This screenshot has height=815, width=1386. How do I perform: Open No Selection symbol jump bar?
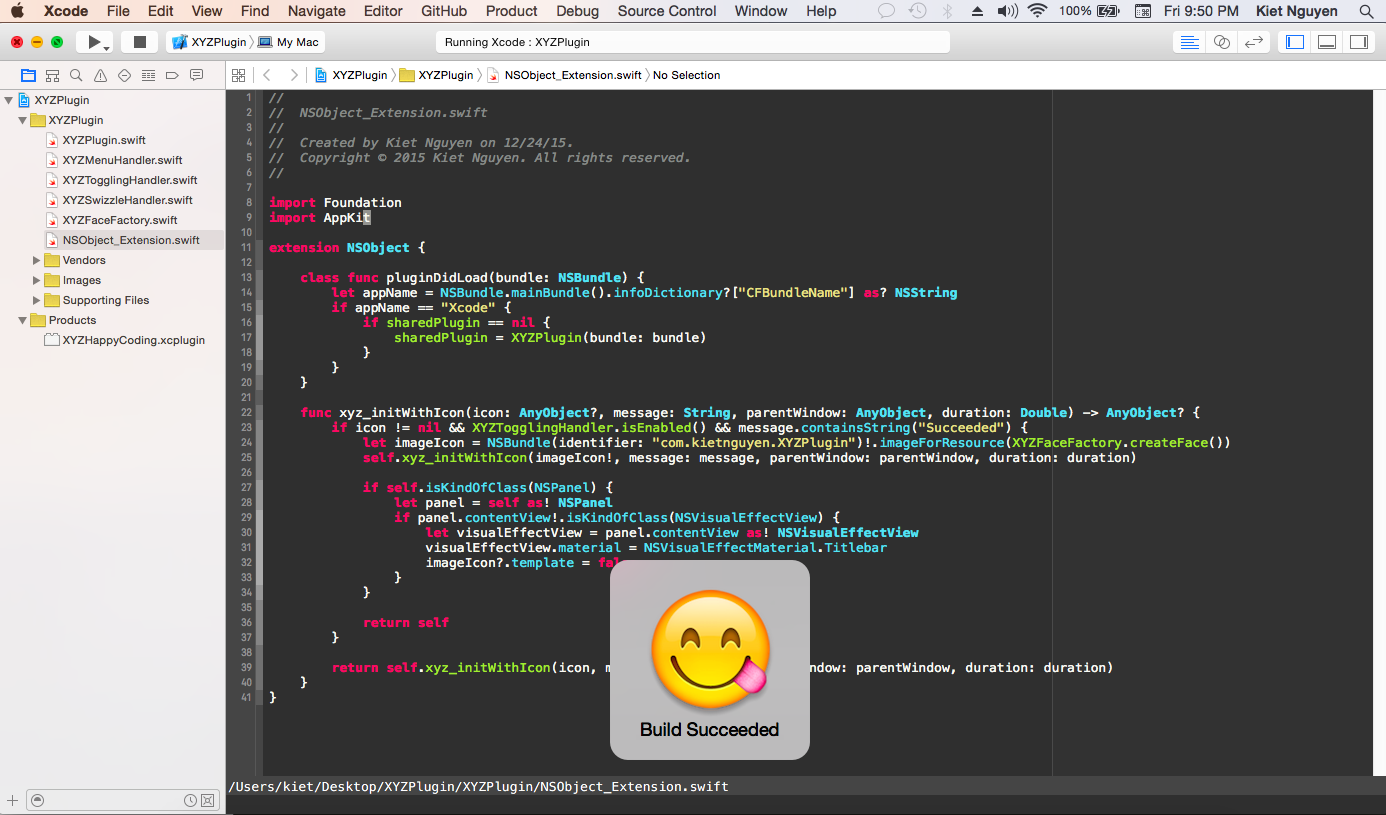[686, 75]
